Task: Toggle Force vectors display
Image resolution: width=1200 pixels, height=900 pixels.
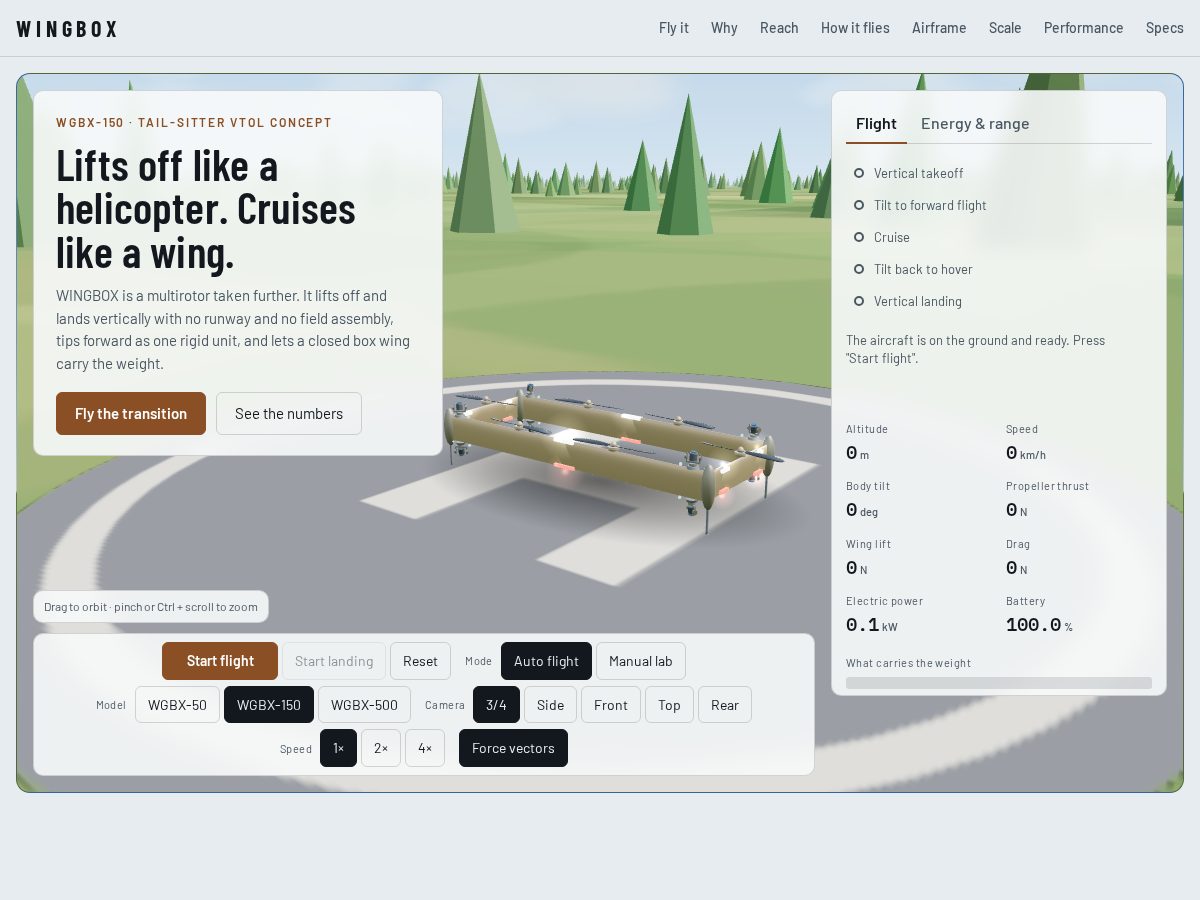Action: point(513,748)
